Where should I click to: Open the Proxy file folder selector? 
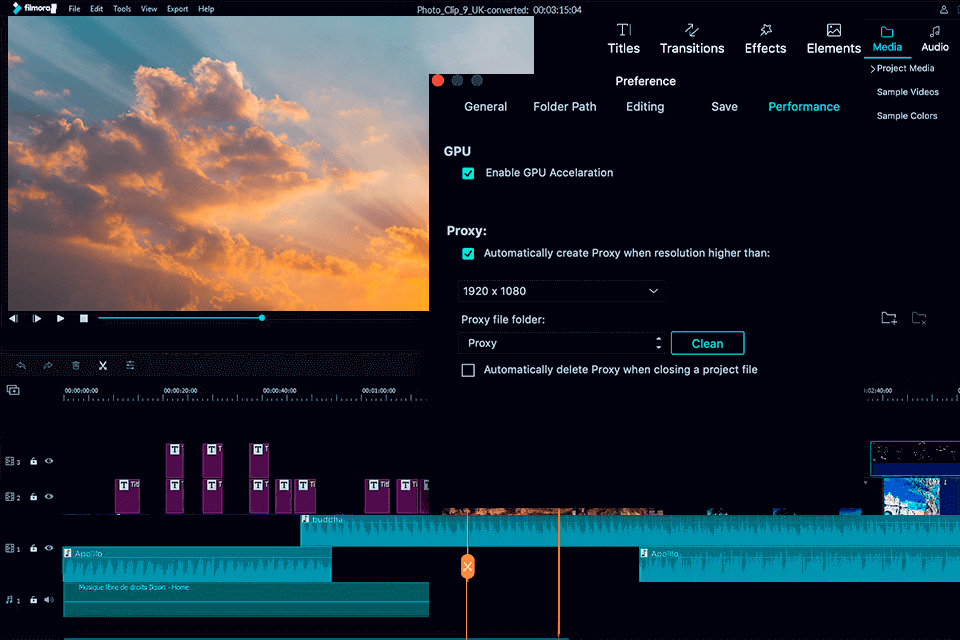(x=561, y=343)
